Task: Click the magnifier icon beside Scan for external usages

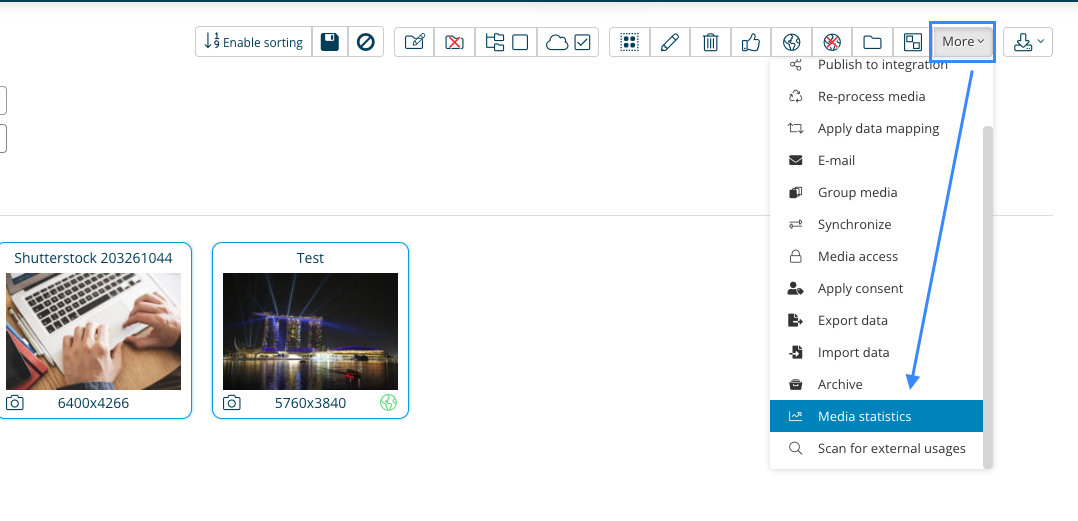Action: pos(795,448)
